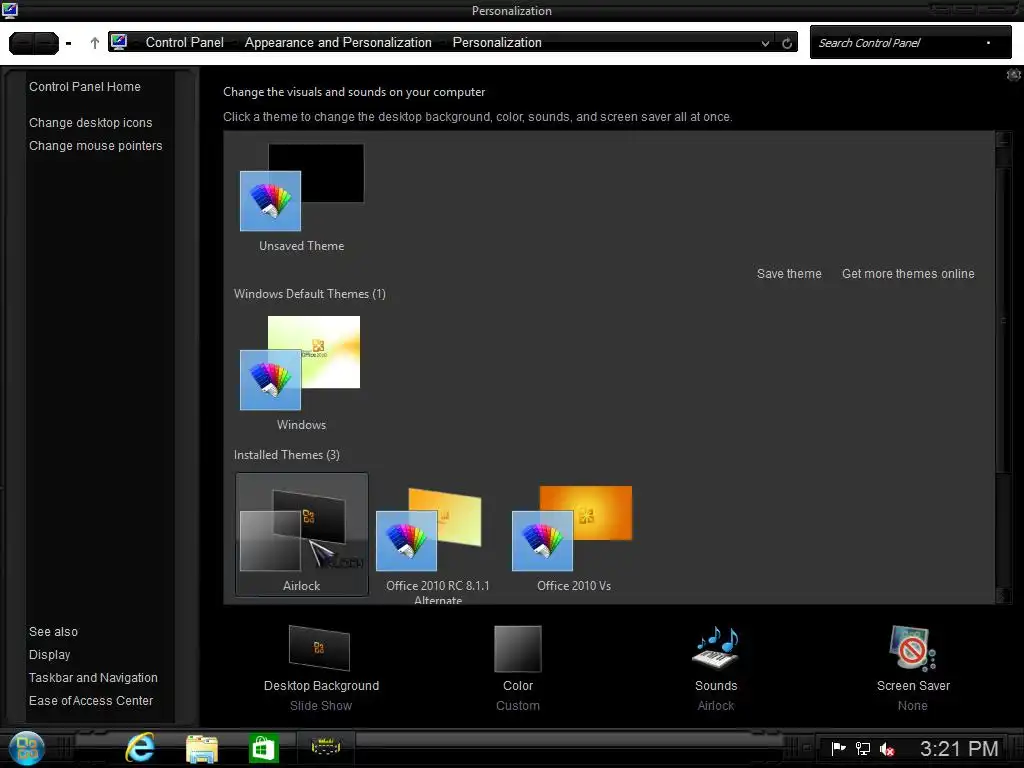
Task: Open Ease of Access Center link
Action: [91, 700]
